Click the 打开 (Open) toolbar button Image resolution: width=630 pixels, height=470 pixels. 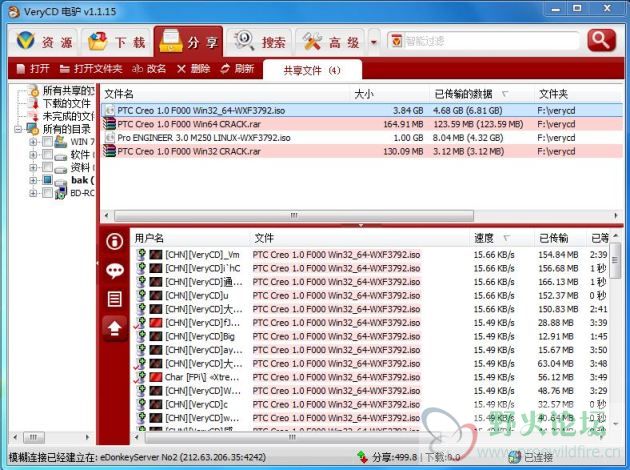[33, 69]
